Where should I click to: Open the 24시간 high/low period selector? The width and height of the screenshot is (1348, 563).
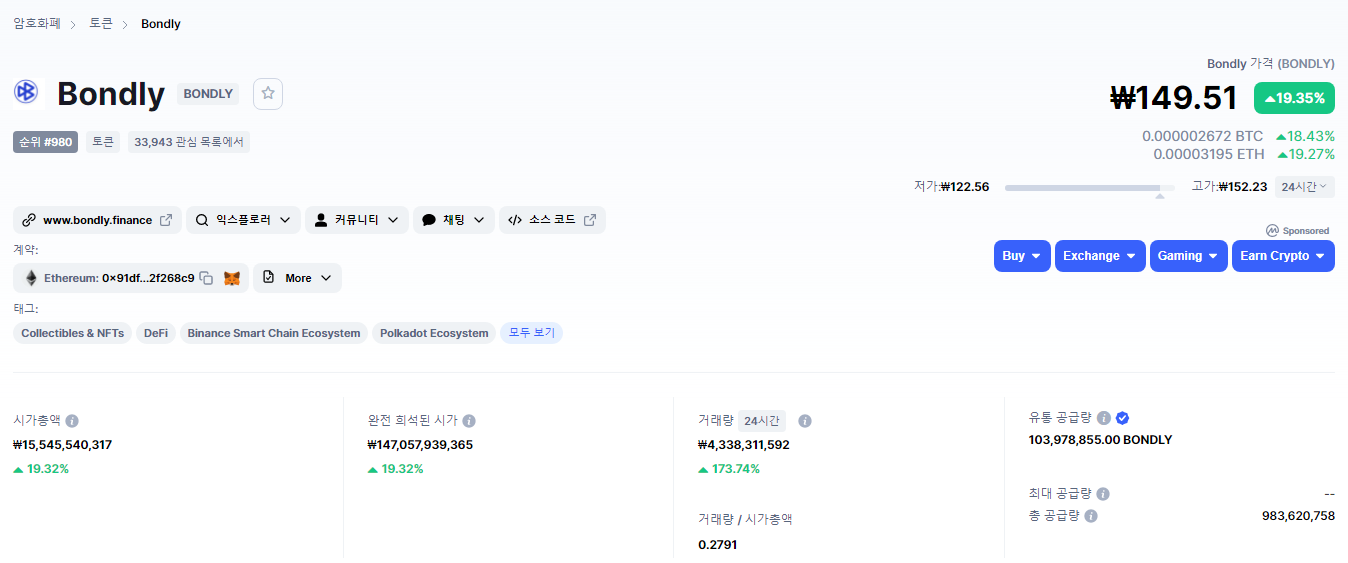[1304, 187]
